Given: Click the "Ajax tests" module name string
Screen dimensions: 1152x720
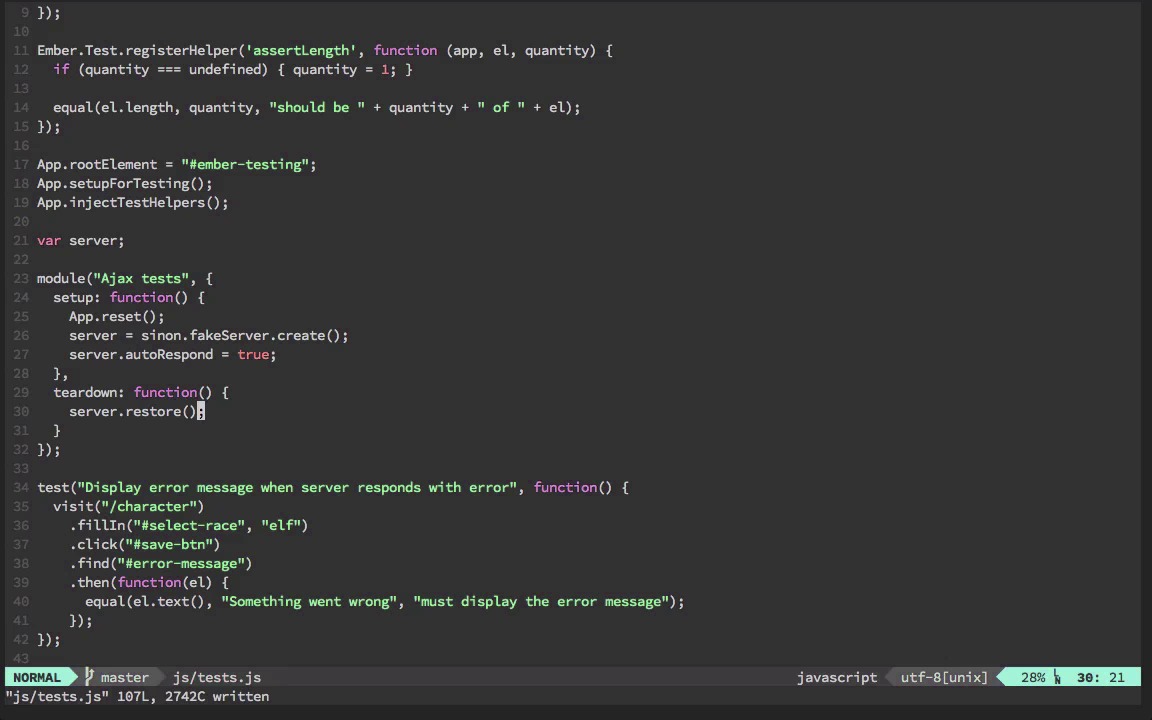Looking at the screenshot, I should [x=141, y=278].
